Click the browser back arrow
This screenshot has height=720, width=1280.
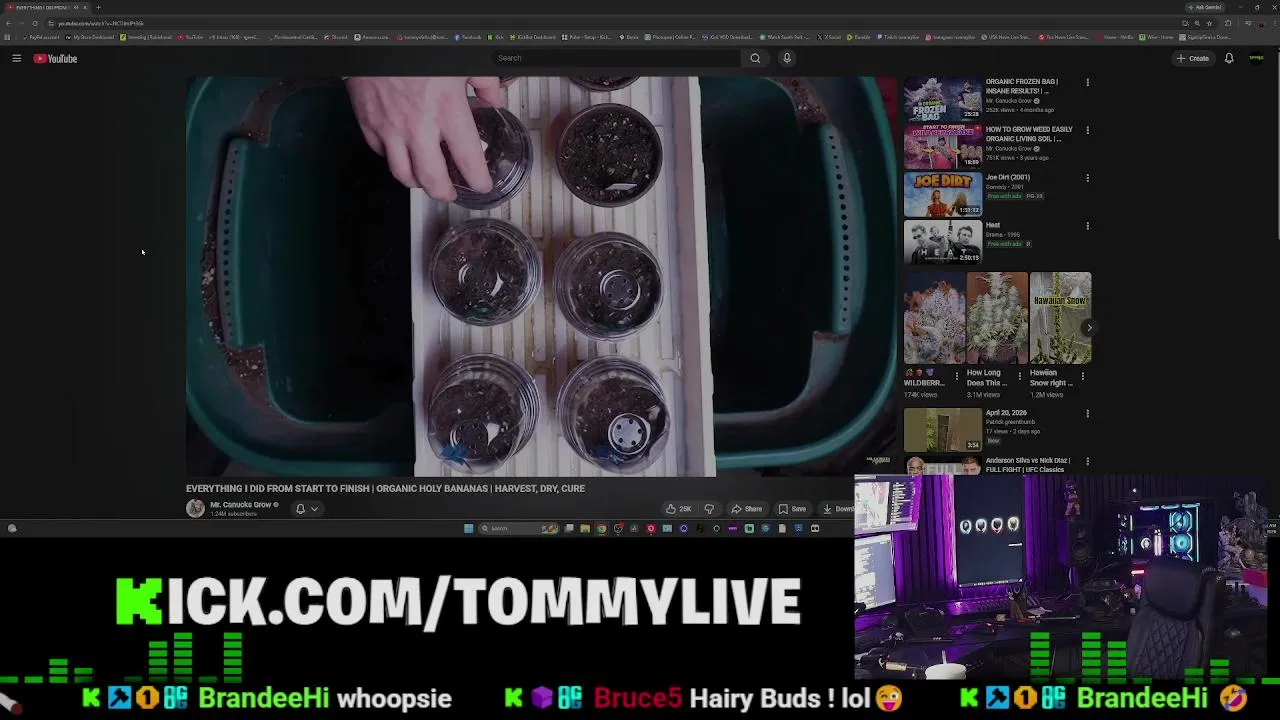point(8,23)
